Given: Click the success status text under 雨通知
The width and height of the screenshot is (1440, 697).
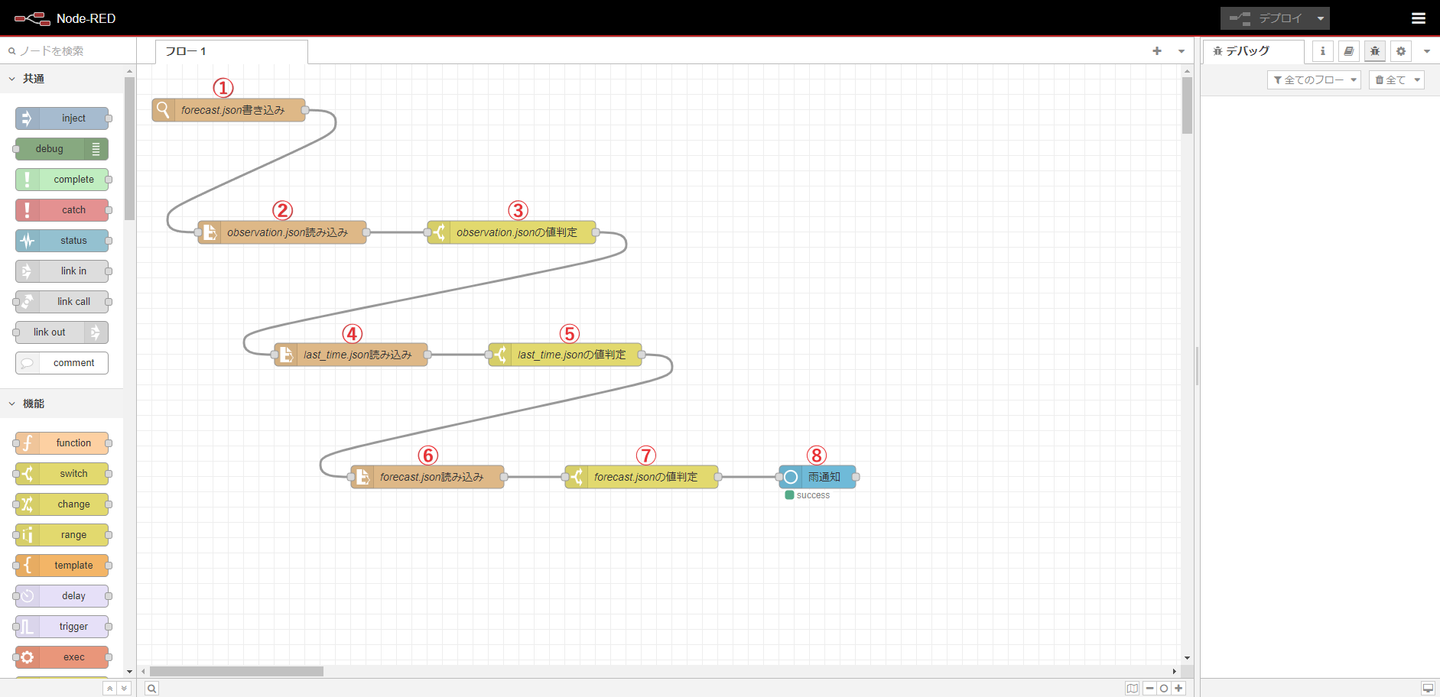Looking at the screenshot, I should click(x=813, y=495).
